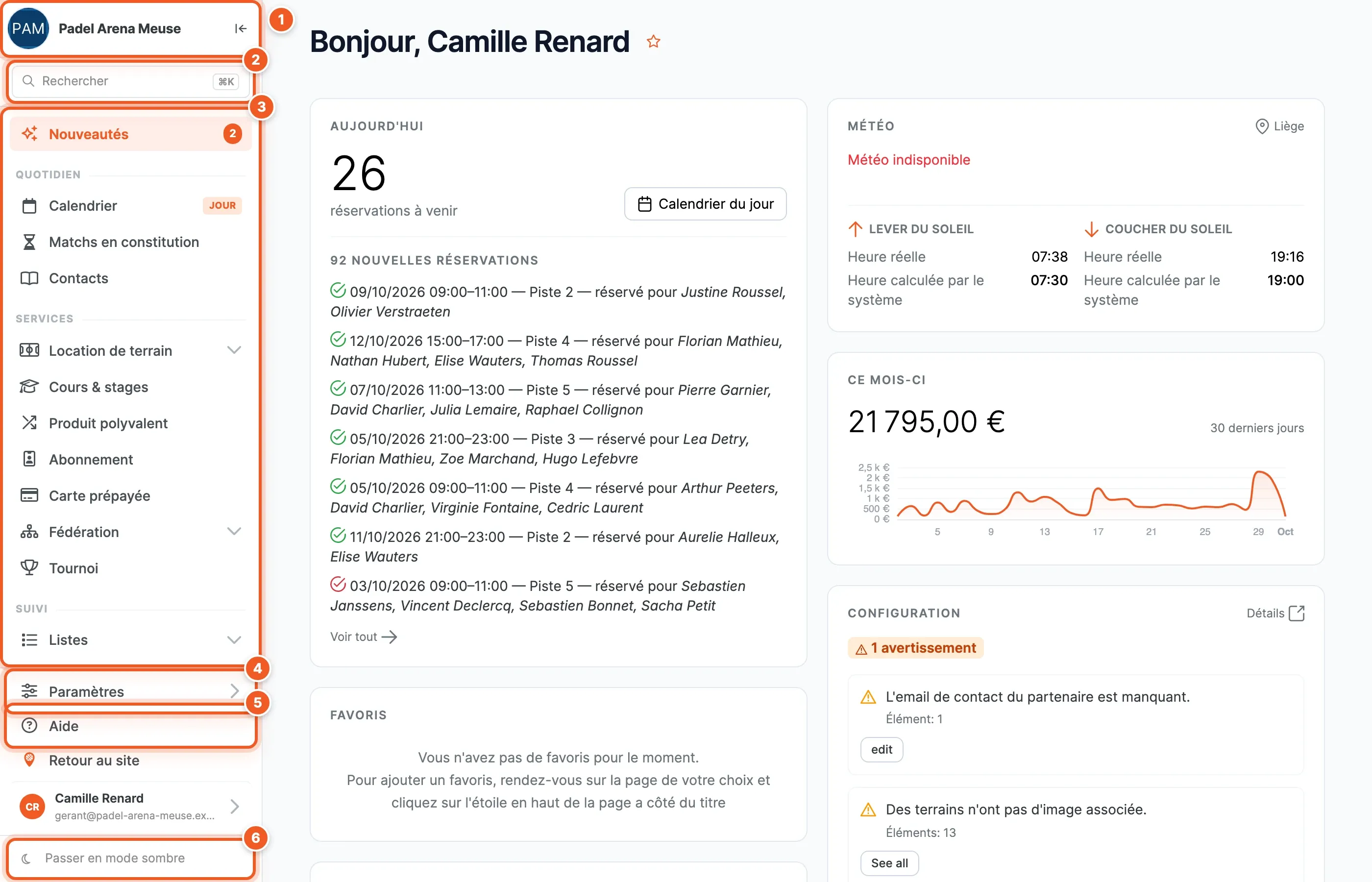1372x882 pixels.
Task: Click the 1 avertissement warning badge
Action: [x=916, y=648]
